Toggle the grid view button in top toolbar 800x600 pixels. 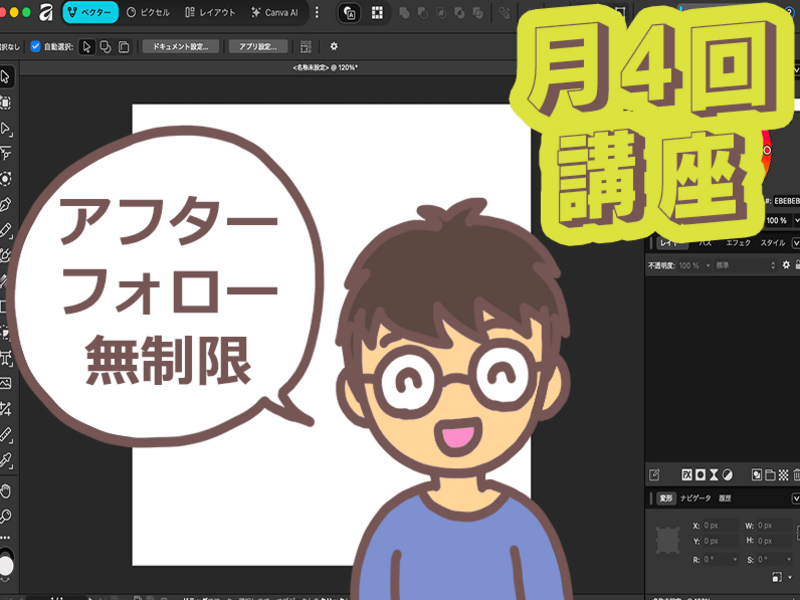(377, 13)
